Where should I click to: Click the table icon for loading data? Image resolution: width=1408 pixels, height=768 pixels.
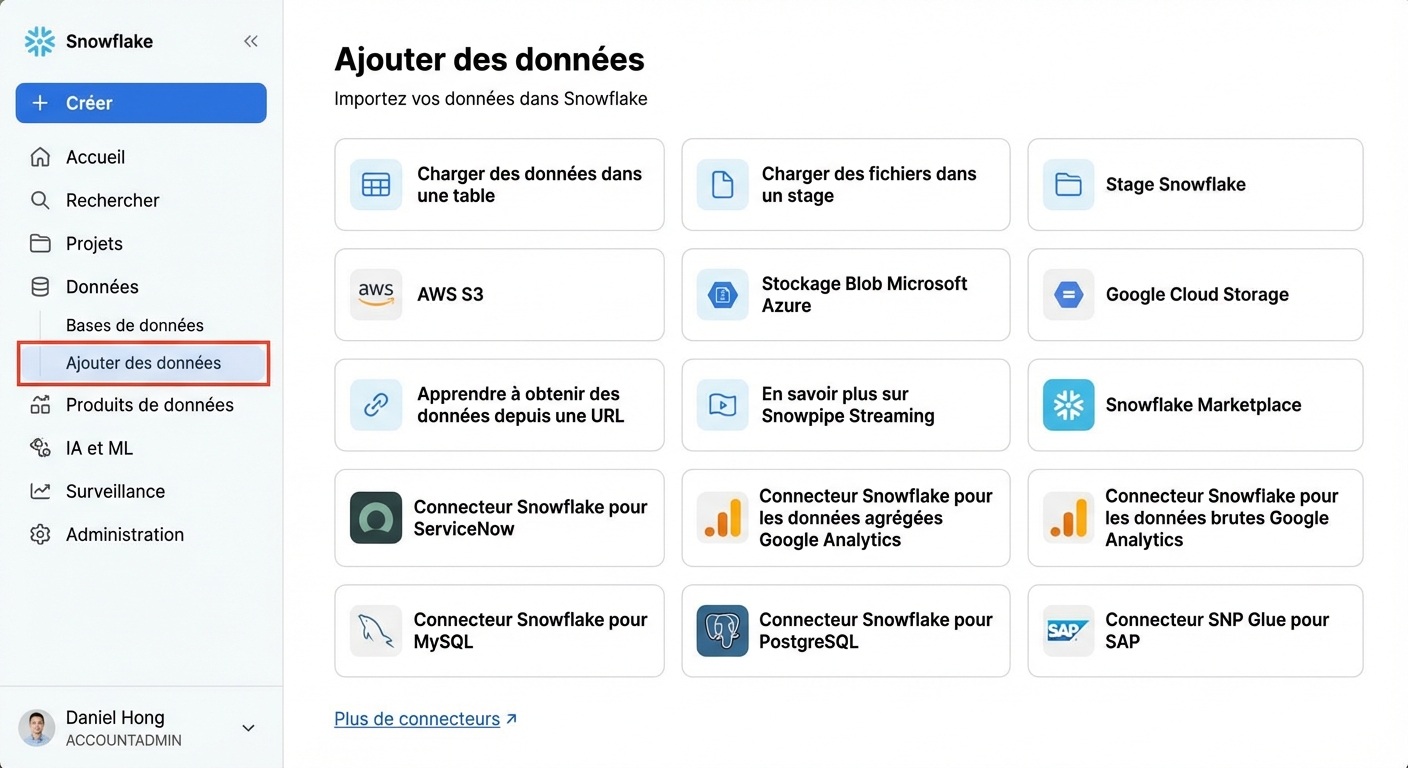(376, 185)
